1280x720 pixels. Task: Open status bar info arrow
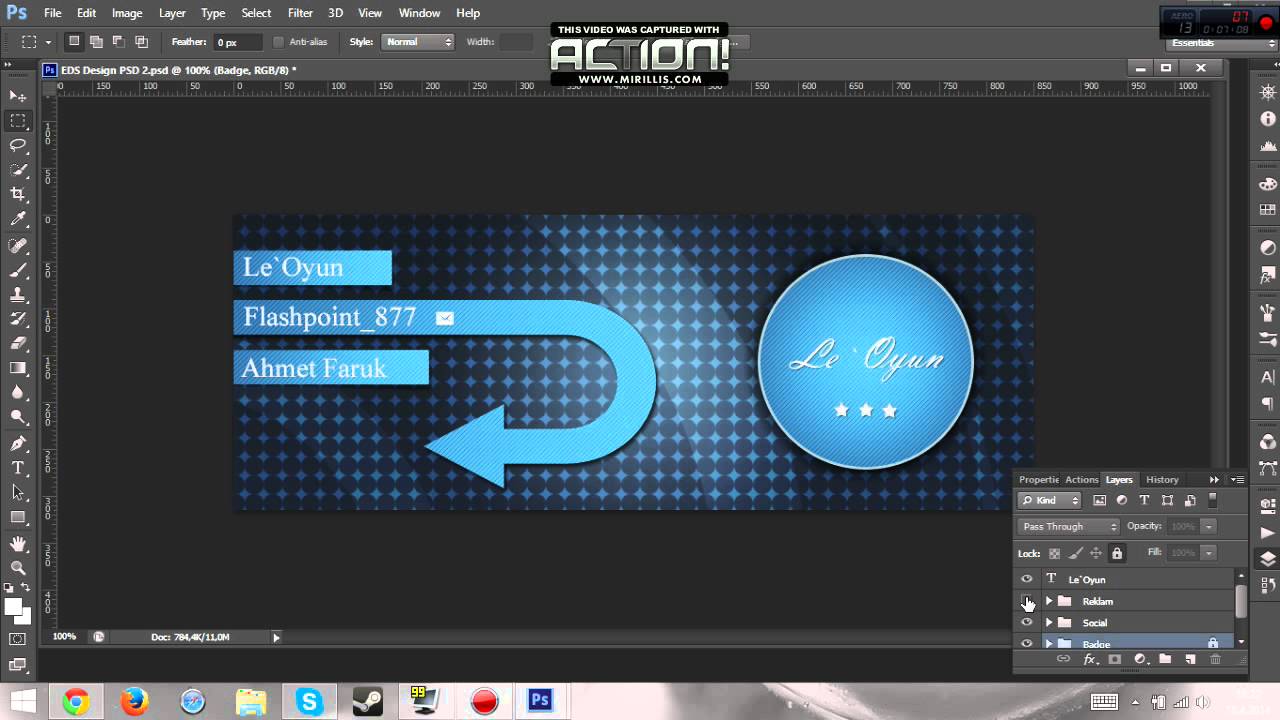click(x=276, y=637)
